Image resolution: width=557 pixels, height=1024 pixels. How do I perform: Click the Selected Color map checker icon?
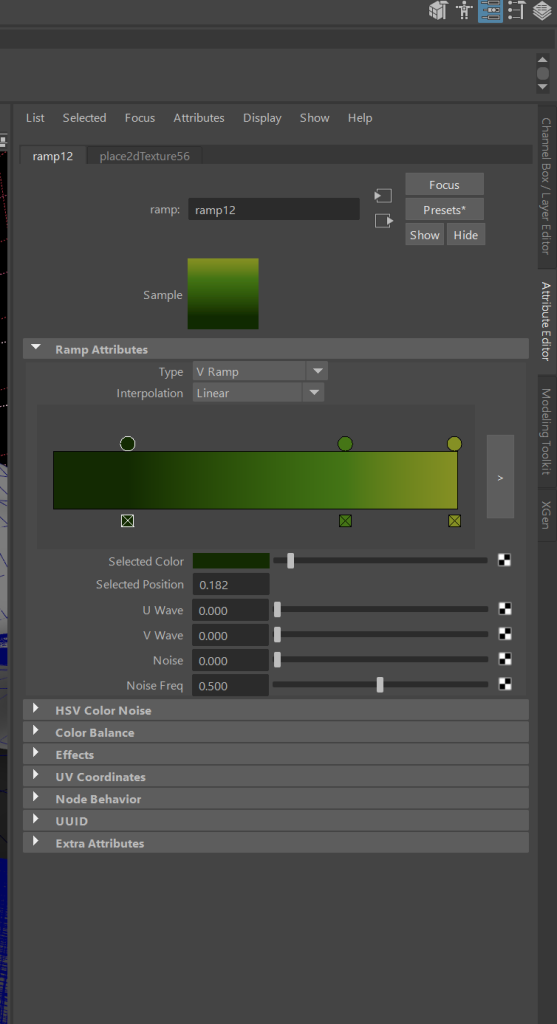click(x=504, y=560)
